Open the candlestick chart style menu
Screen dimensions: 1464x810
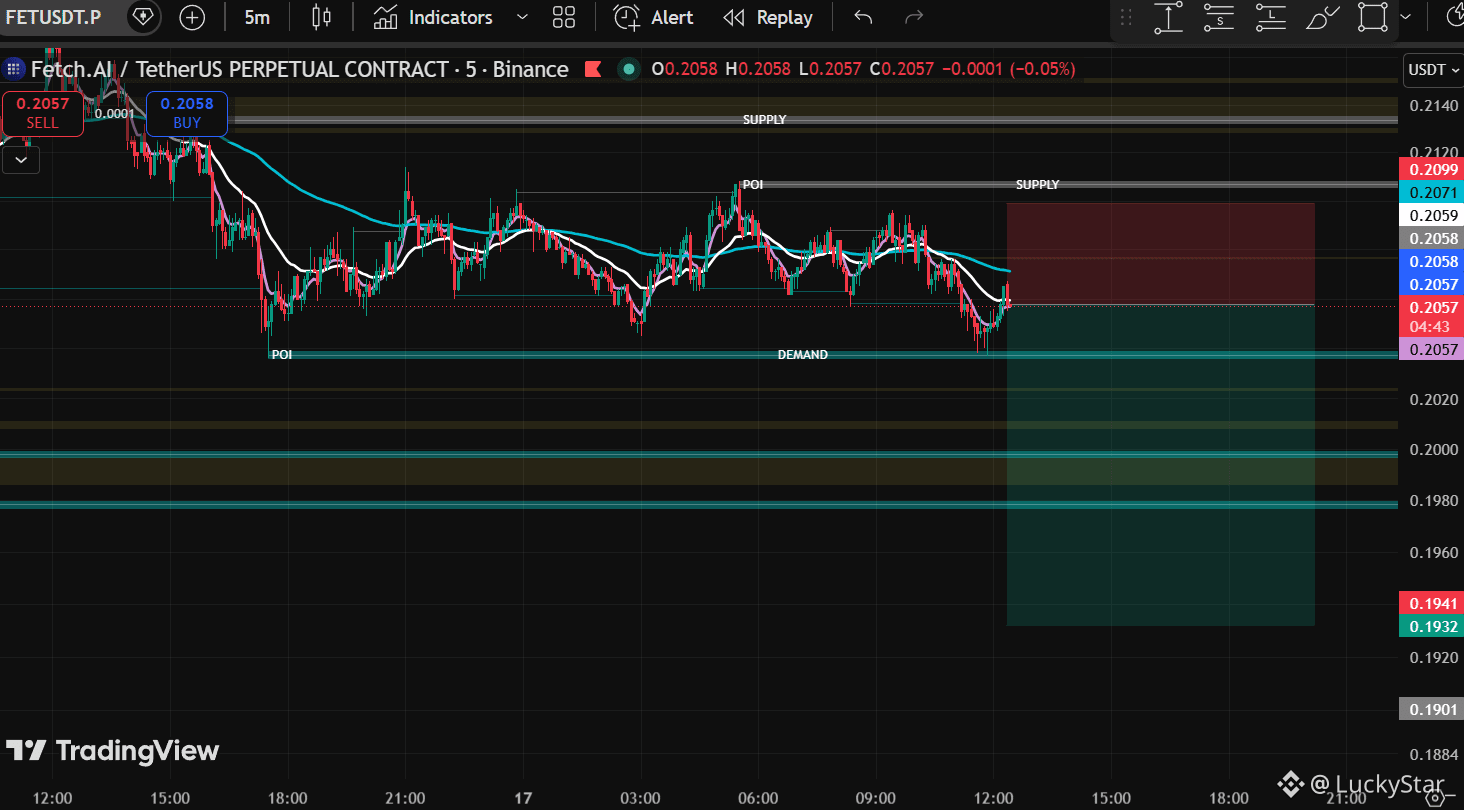click(321, 17)
